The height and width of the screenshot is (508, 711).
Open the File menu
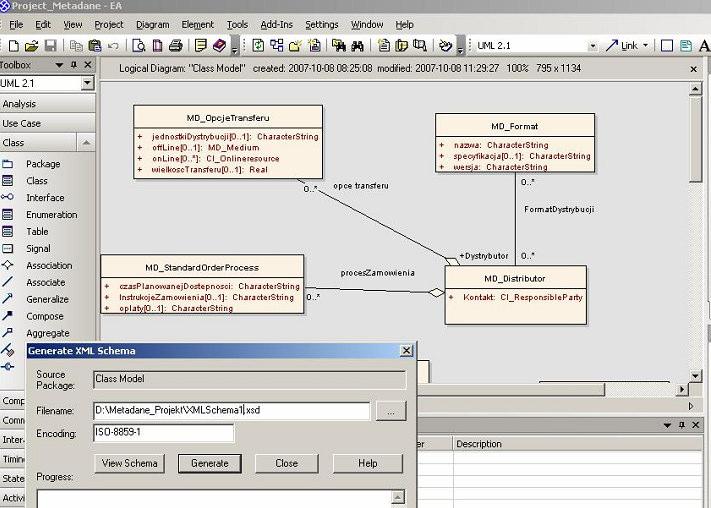tap(16, 24)
